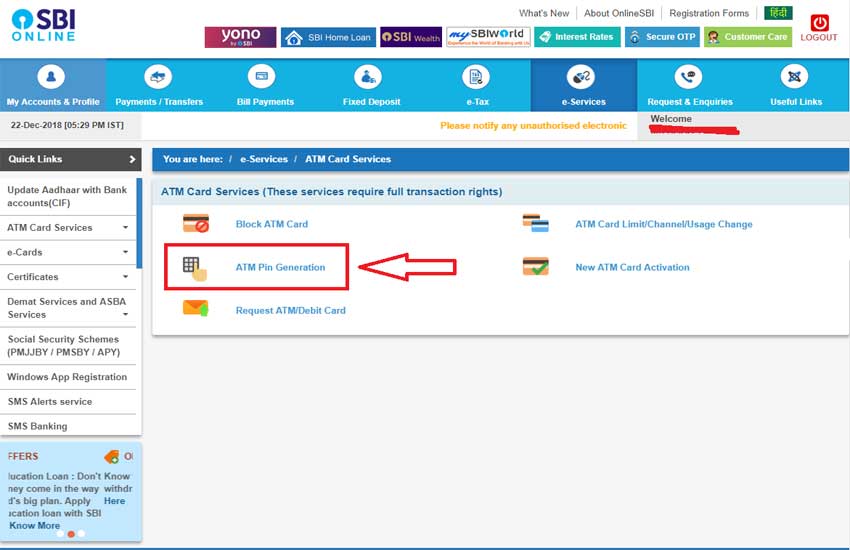
Task: Expand the e-Cards sidebar menu
Action: tap(68, 252)
